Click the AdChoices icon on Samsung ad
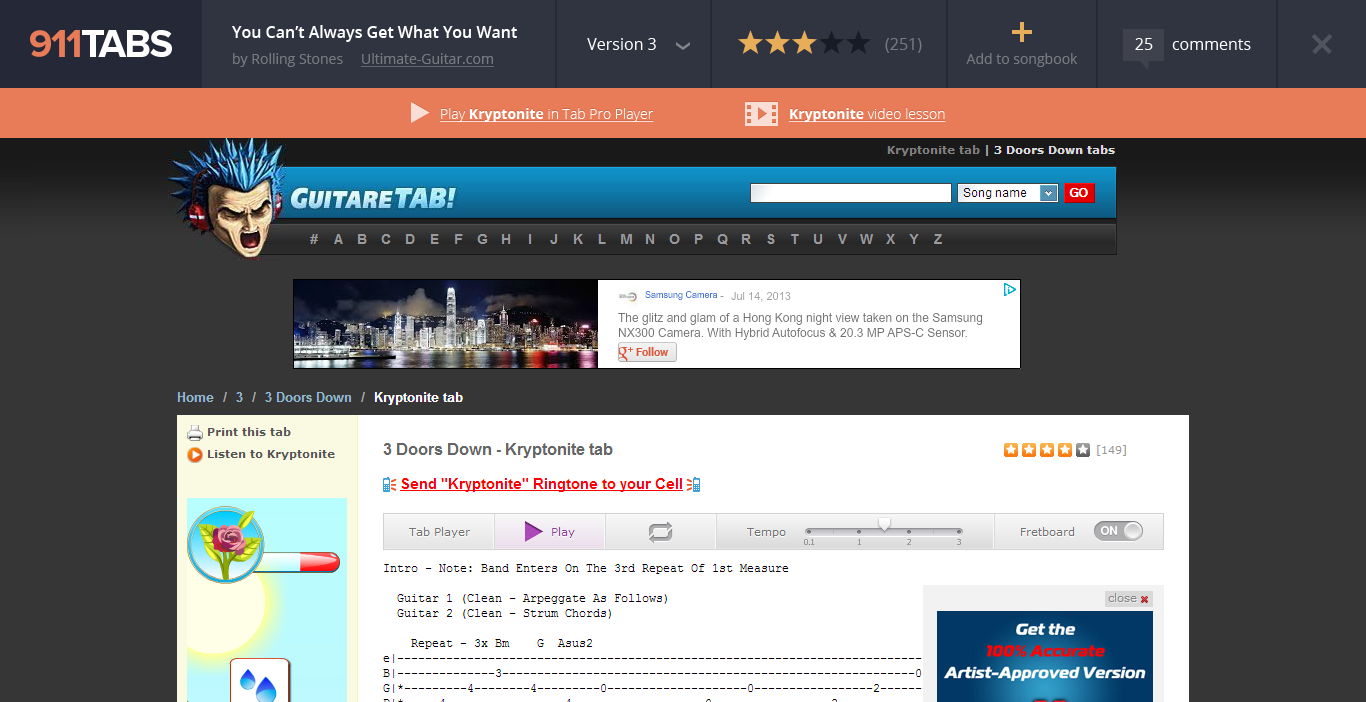The height and width of the screenshot is (702, 1366). (1010, 290)
